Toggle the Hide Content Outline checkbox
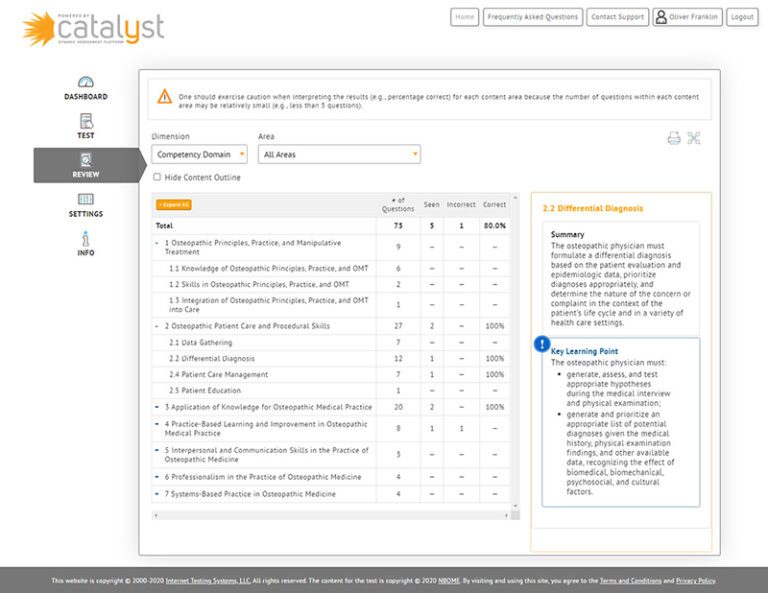Screen dimensions: 768x593 (x=157, y=177)
